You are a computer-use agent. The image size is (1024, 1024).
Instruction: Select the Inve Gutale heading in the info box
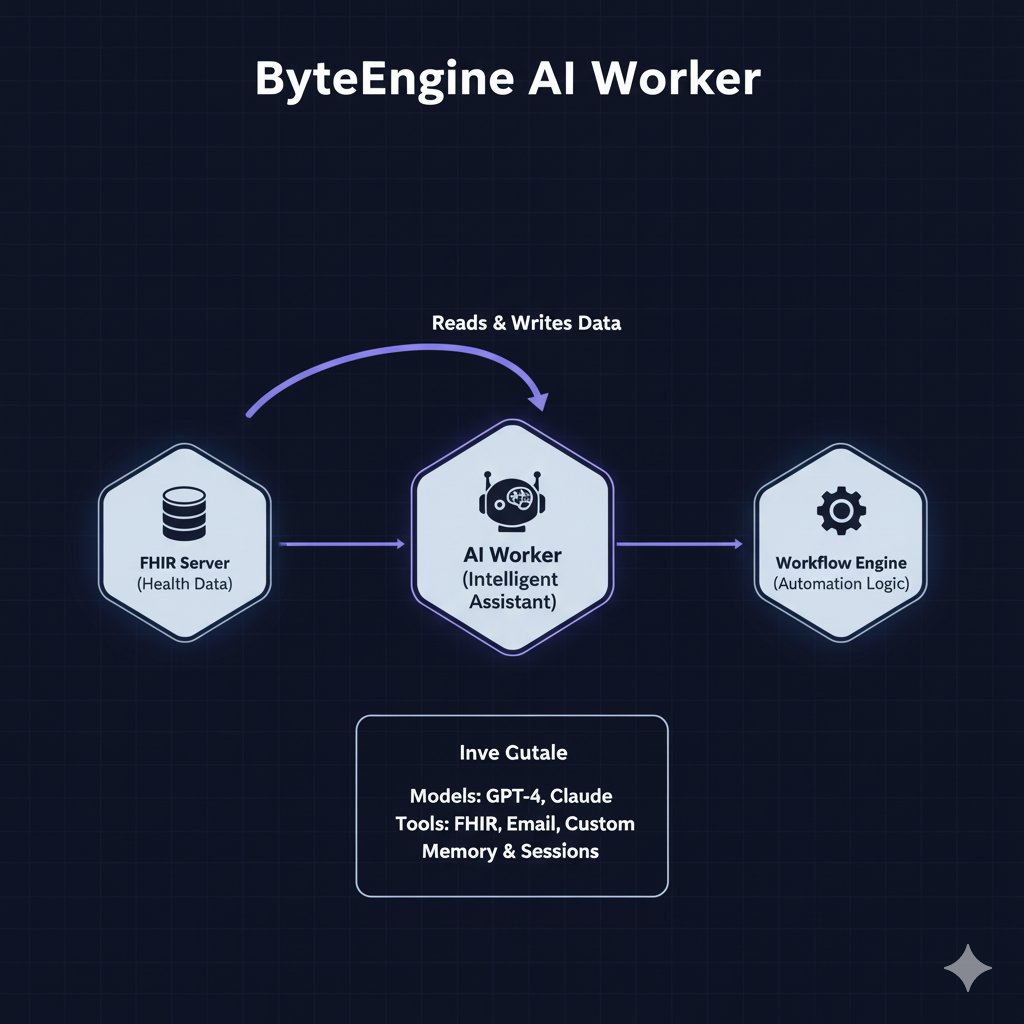coord(513,752)
